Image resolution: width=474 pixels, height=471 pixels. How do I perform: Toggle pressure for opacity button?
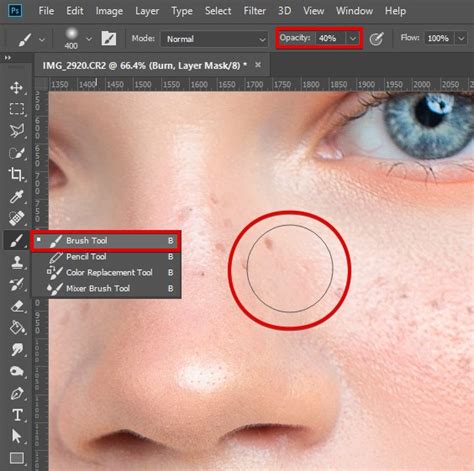[376, 39]
